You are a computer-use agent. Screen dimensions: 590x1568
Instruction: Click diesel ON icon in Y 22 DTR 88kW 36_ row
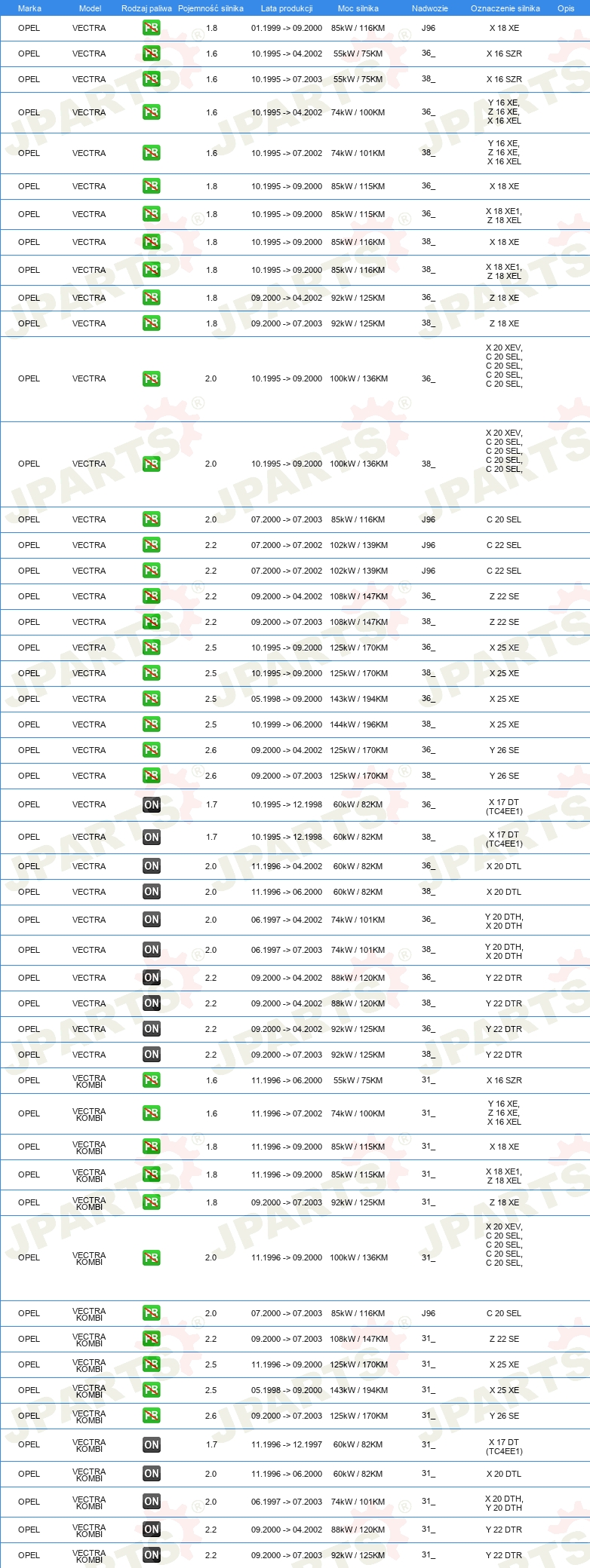tap(152, 978)
